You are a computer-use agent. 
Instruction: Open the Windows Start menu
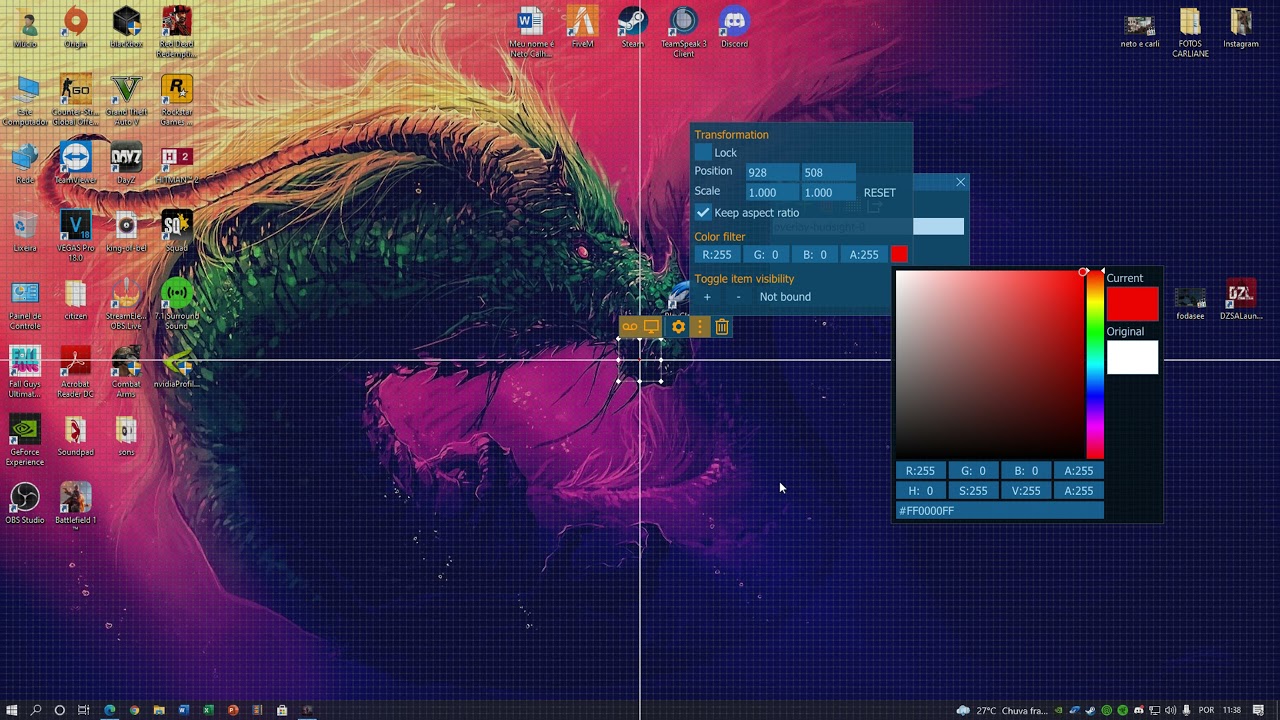tap(11, 711)
